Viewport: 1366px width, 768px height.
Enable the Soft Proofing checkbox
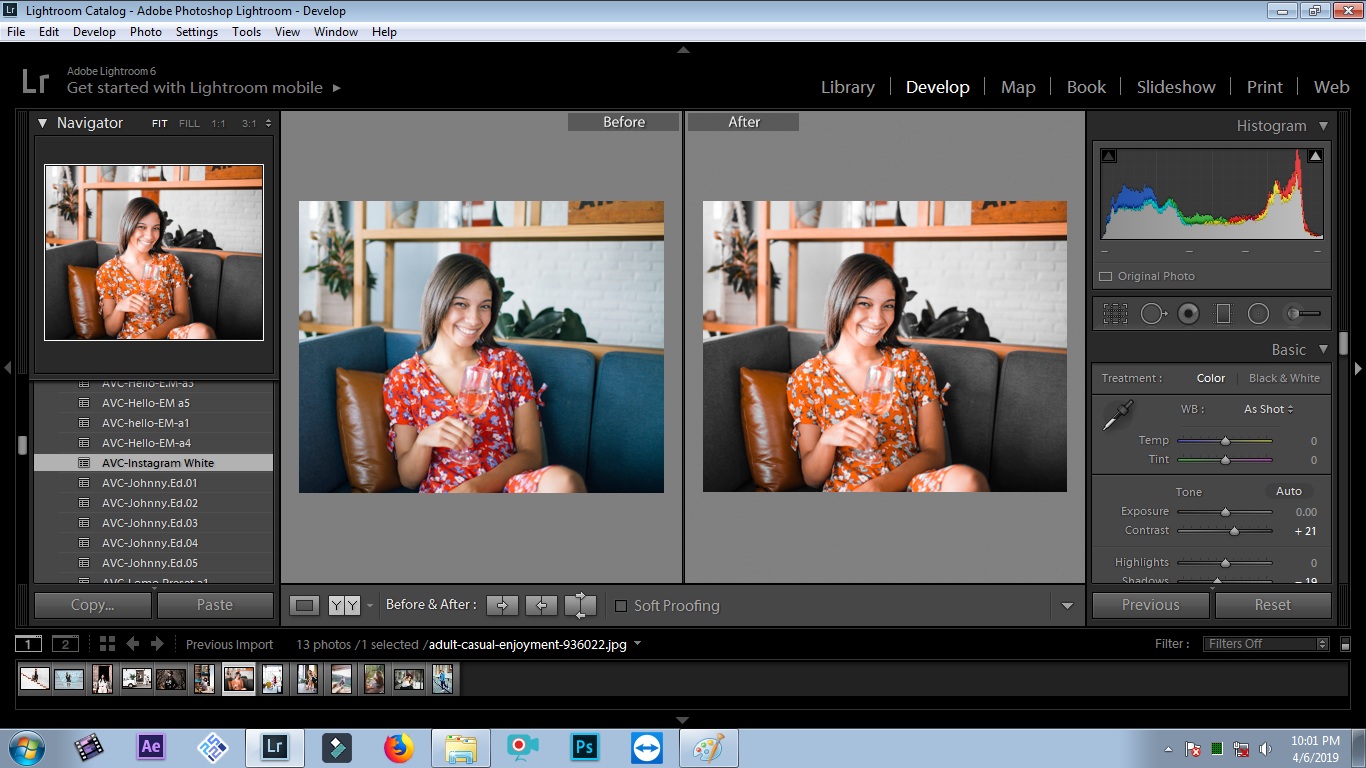click(621, 606)
